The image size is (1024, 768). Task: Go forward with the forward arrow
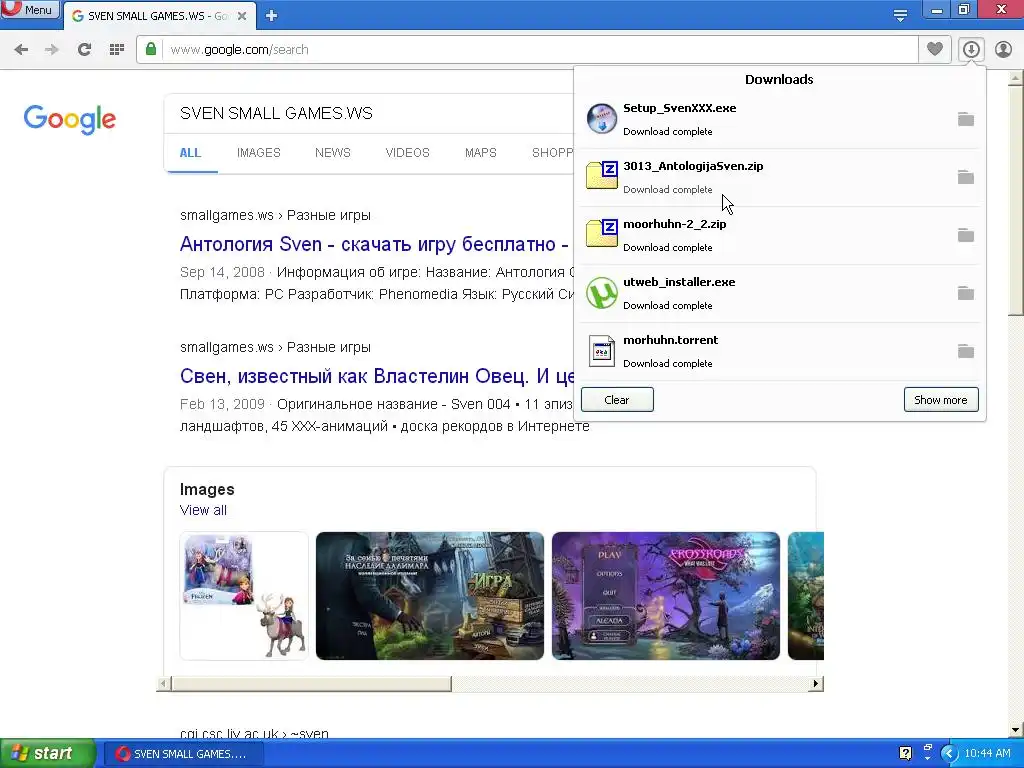coord(52,49)
